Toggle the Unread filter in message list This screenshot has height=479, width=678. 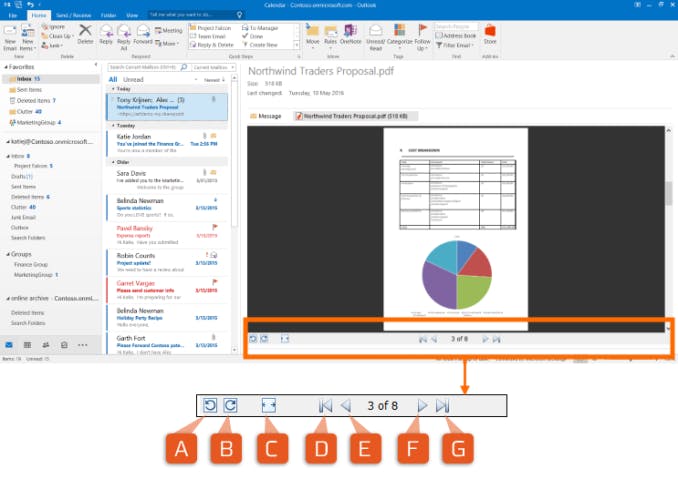click(x=131, y=78)
